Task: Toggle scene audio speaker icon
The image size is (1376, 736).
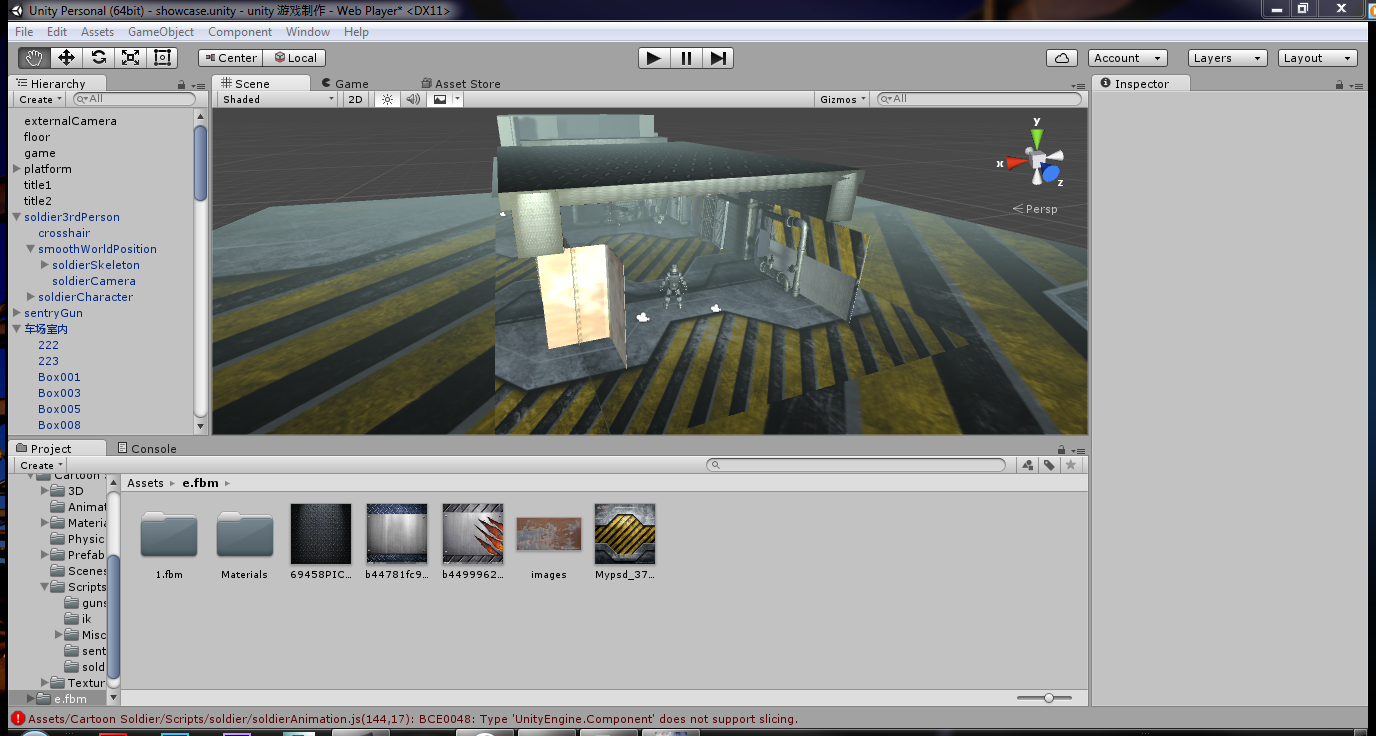Action: coord(412,99)
